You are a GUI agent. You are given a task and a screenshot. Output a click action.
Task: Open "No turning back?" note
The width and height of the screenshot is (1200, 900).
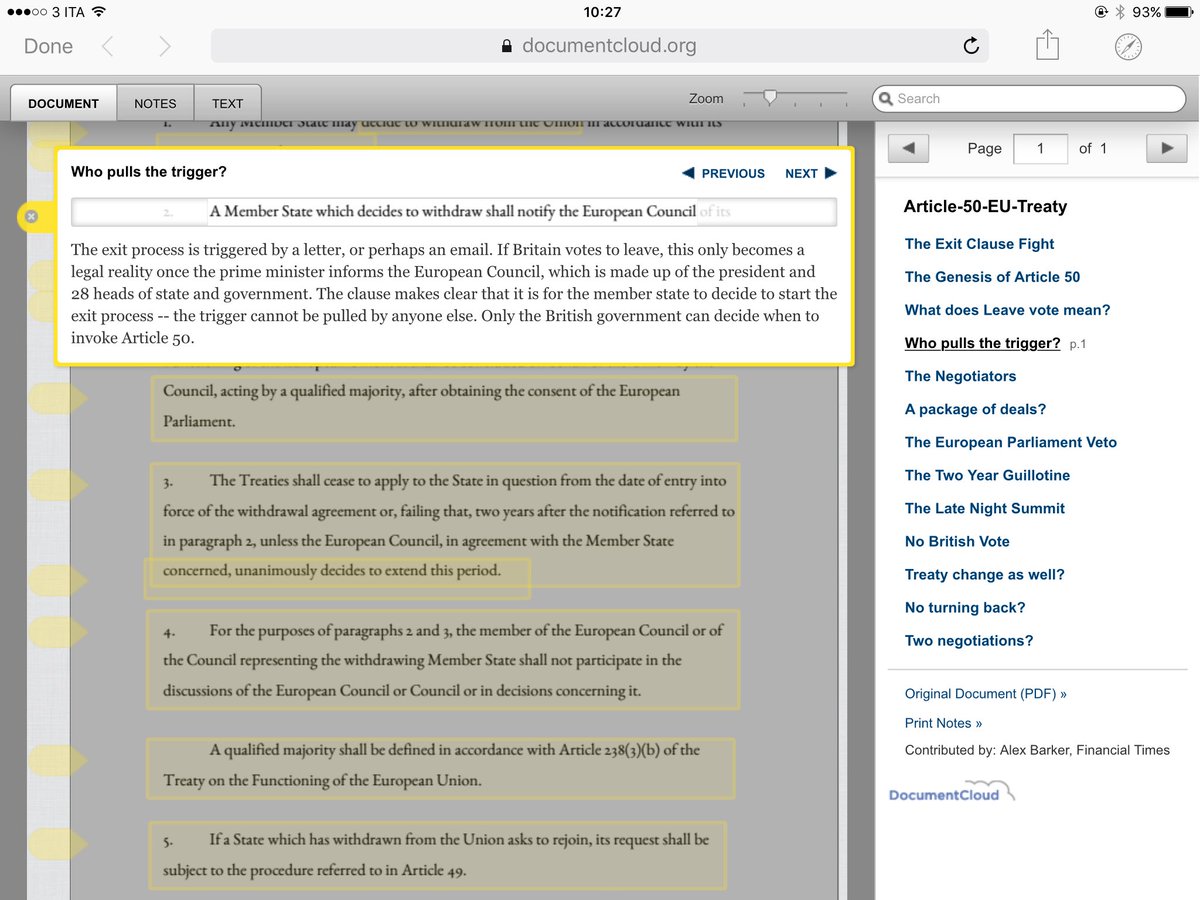pyautogui.click(x=965, y=607)
